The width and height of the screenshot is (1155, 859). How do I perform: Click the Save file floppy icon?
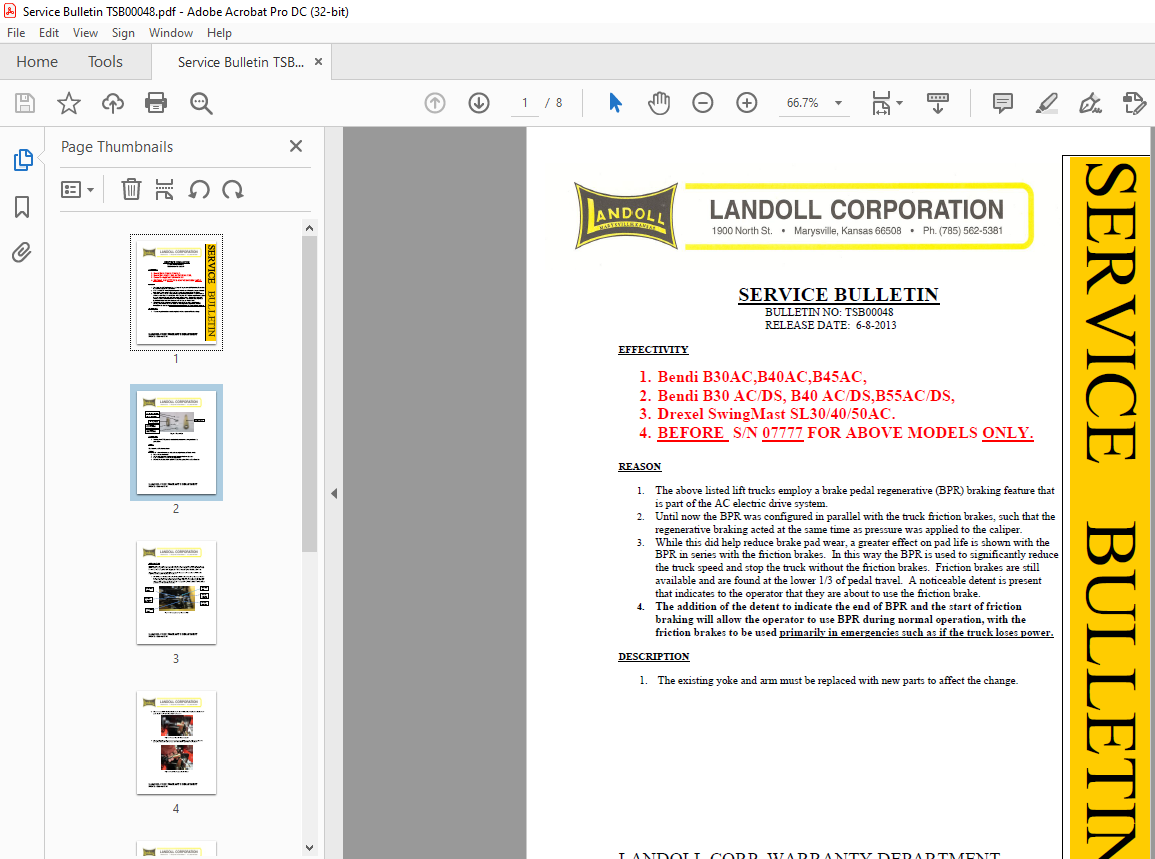(x=25, y=103)
